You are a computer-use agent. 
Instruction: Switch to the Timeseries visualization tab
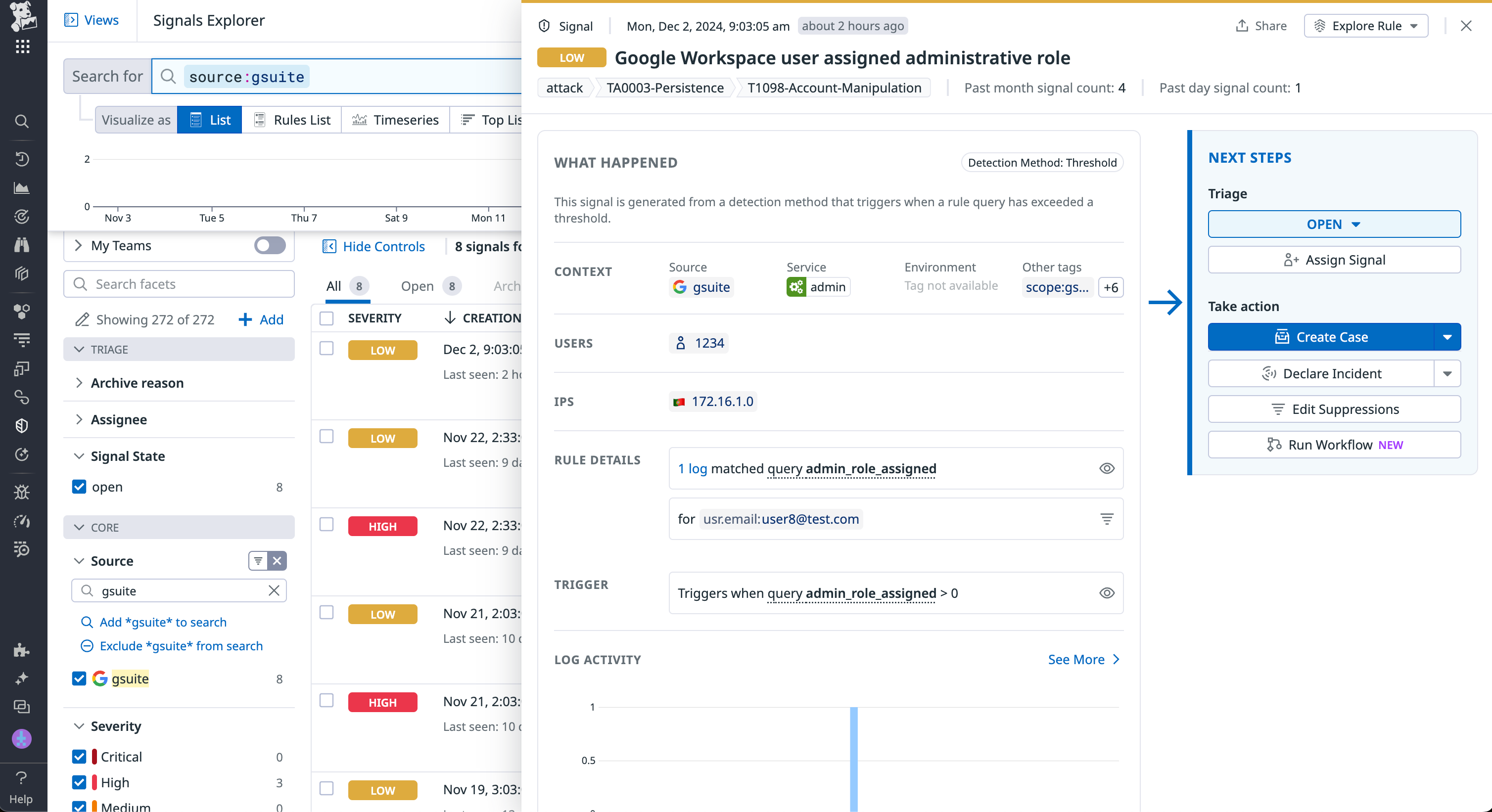point(396,120)
